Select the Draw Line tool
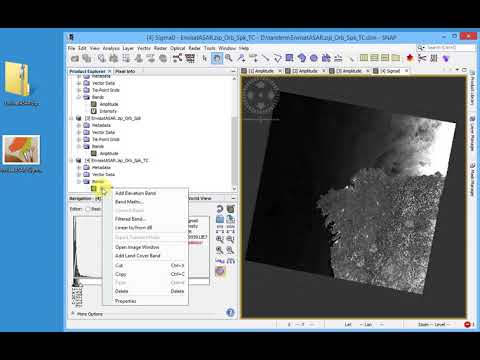480x360 pixels. click(x=265, y=58)
